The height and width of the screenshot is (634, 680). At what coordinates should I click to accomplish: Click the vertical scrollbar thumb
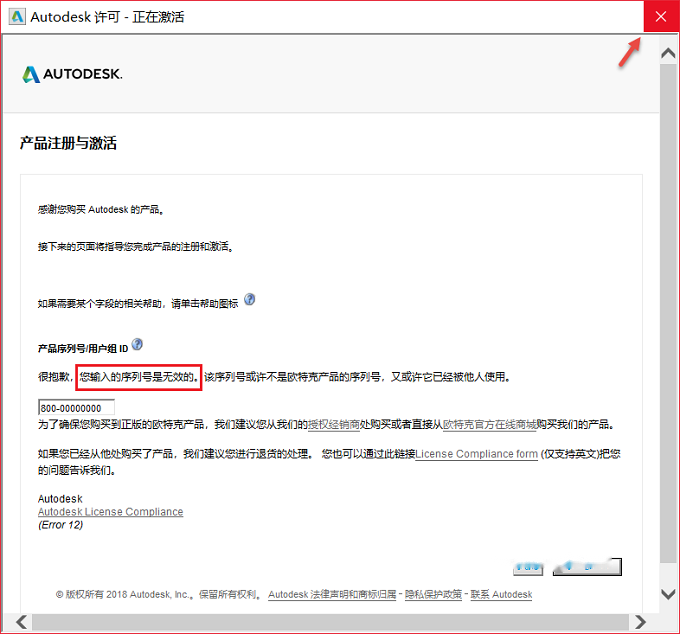click(668, 313)
